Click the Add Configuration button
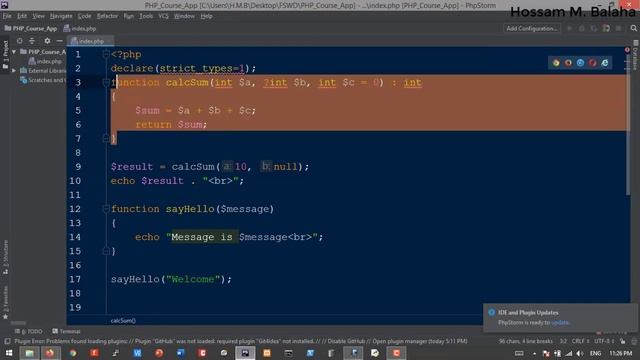The height and width of the screenshot is (360, 640). [532, 28]
